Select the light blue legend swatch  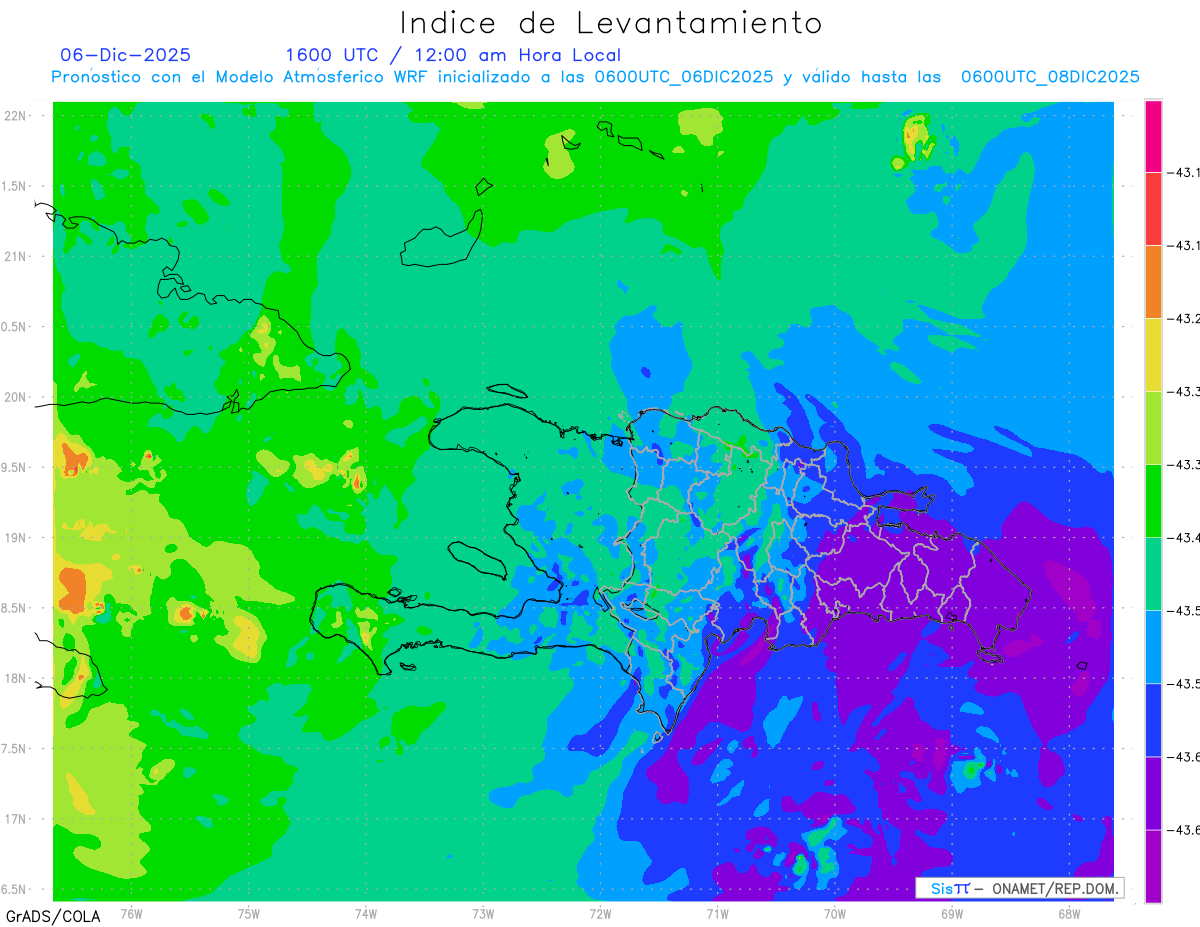(x=1153, y=647)
